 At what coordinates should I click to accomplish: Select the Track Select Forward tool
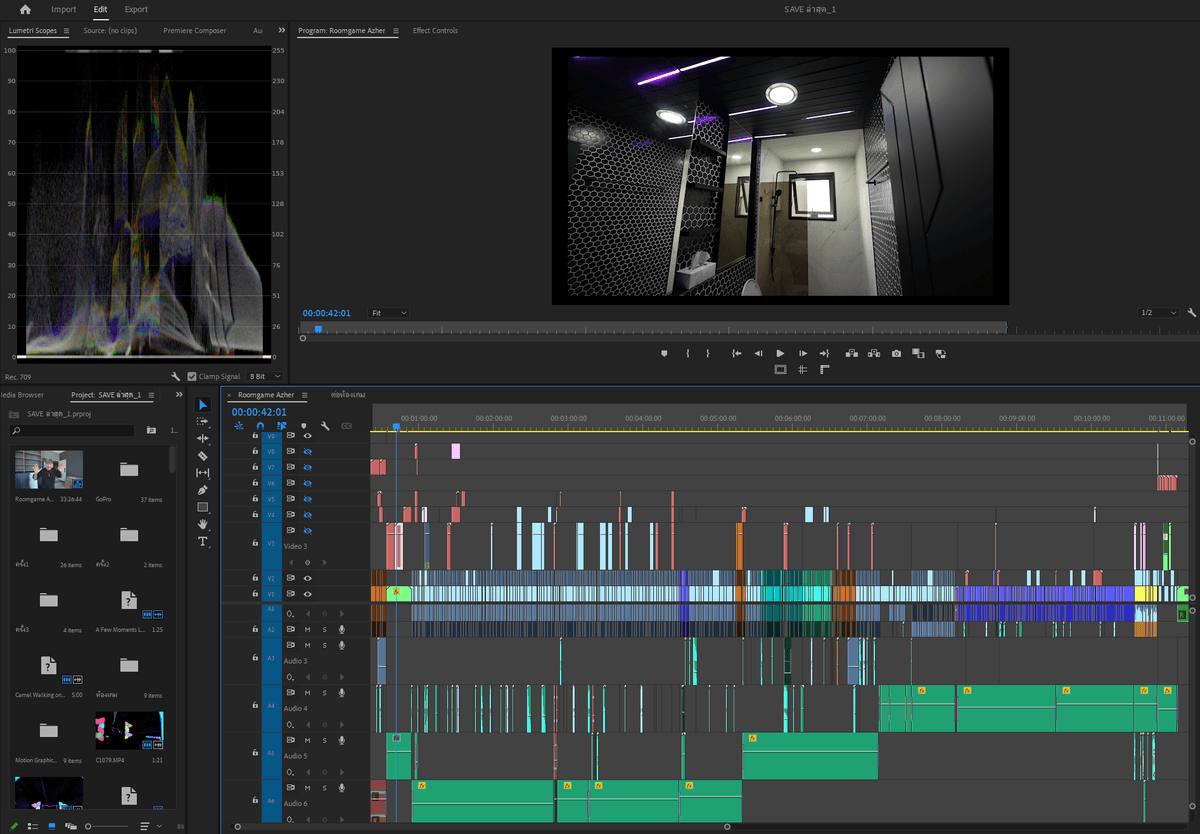tap(203, 422)
